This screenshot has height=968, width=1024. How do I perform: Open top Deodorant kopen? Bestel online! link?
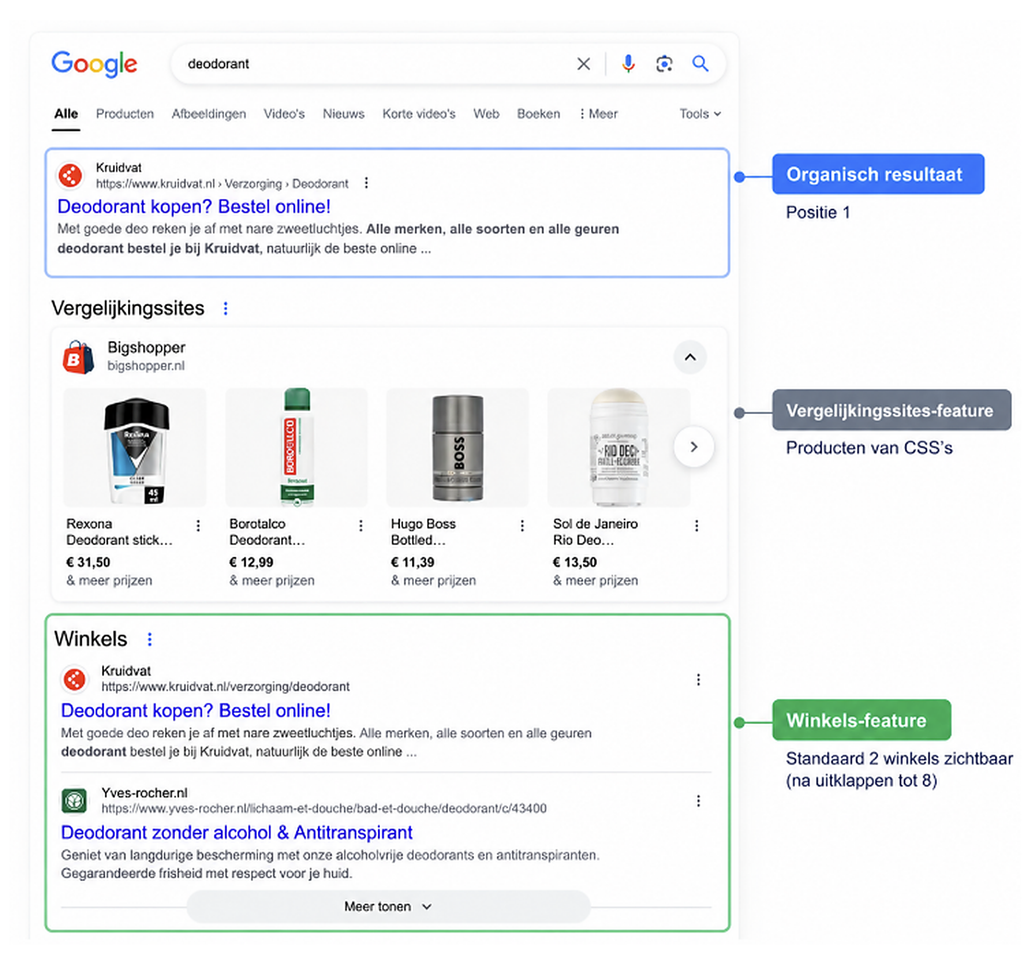click(194, 206)
